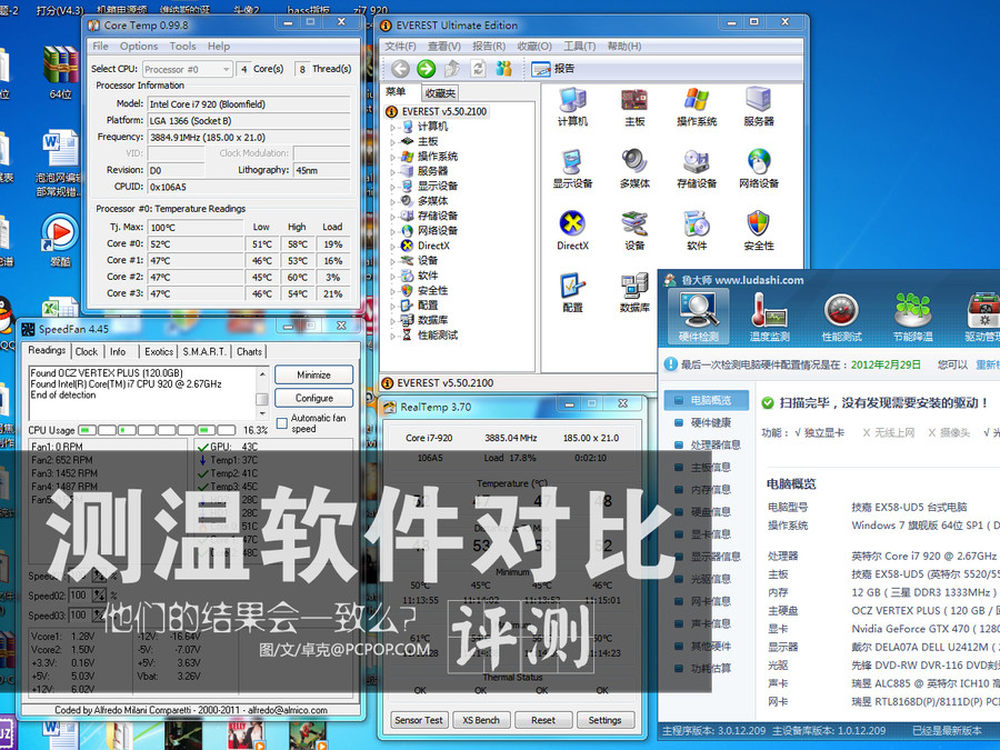Click Configure button in SpeedFan
1000x750 pixels.
tap(314, 398)
